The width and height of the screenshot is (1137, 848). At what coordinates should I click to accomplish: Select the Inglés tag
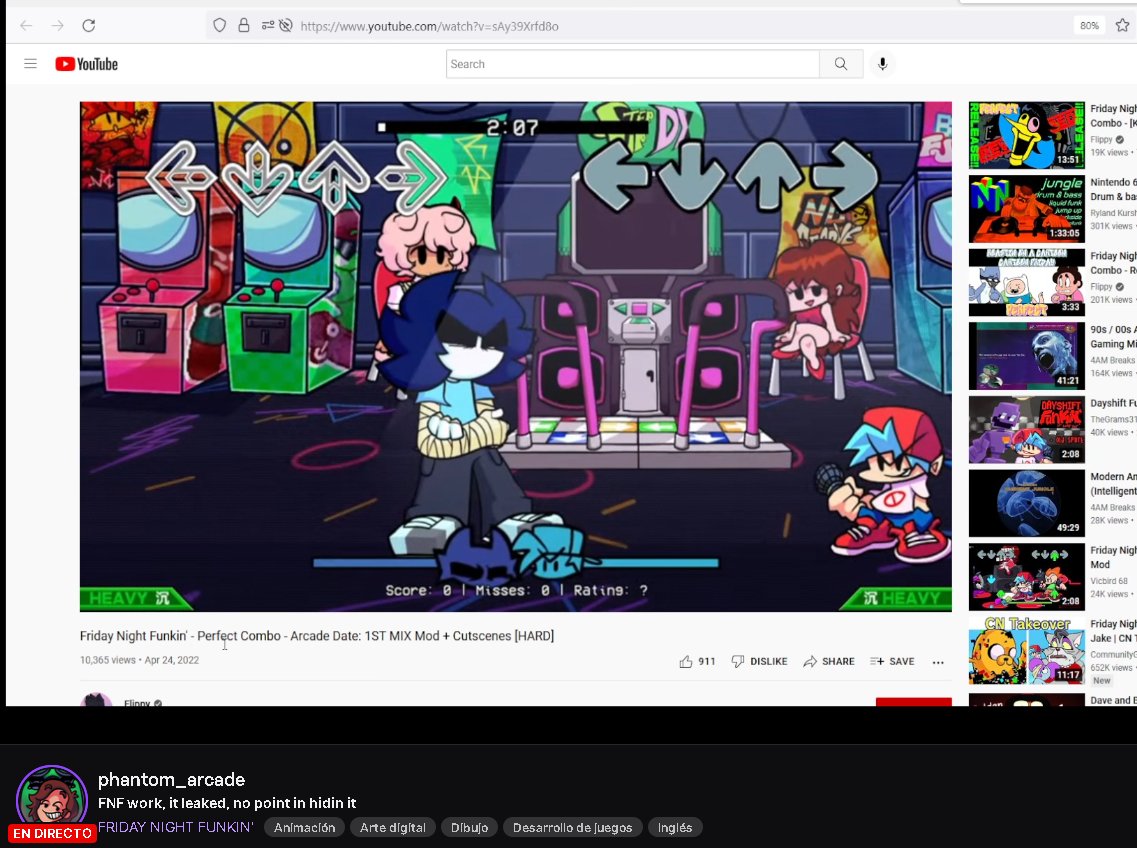point(674,828)
